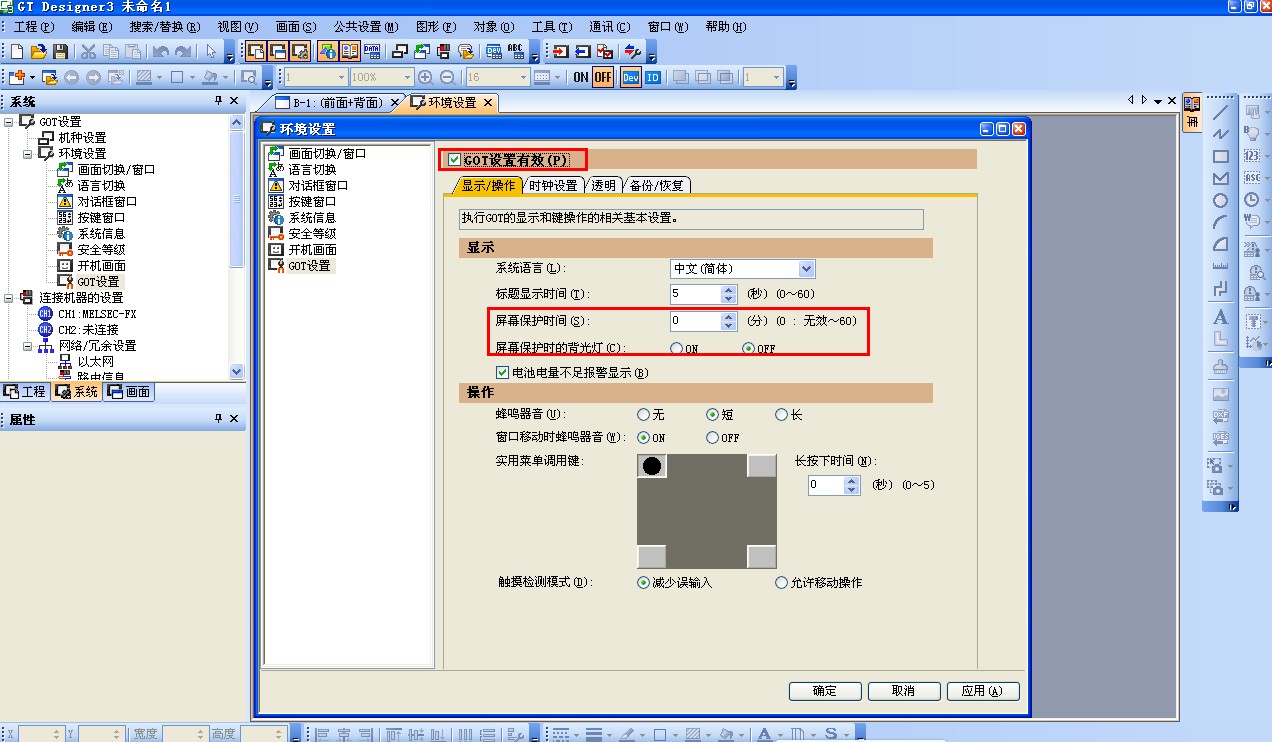The image size is (1272, 742).
Task: Click the Dev device display icon
Action: (630, 77)
